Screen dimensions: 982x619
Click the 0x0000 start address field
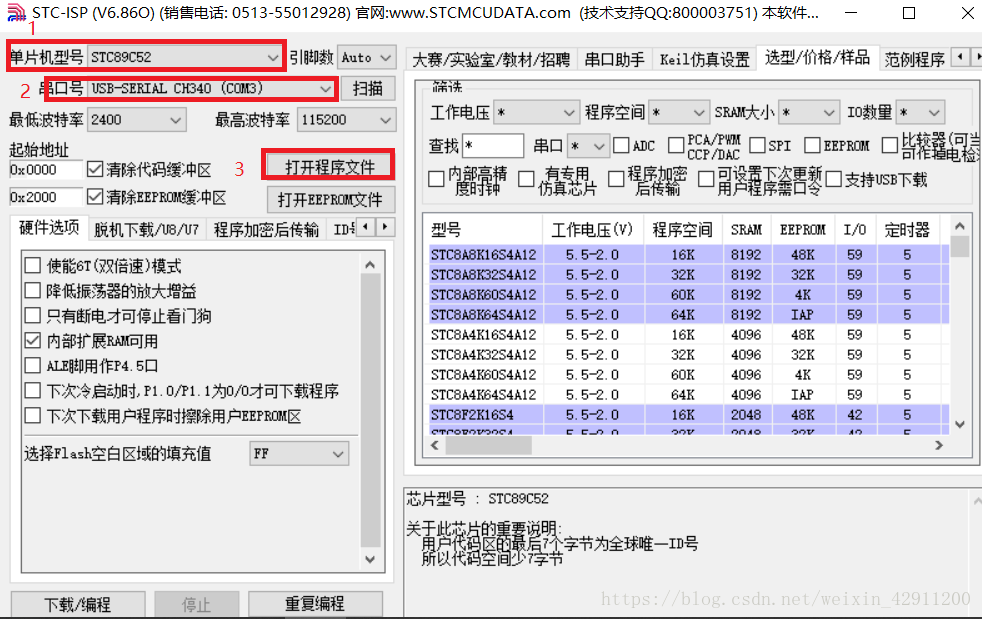tap(46, 170)
